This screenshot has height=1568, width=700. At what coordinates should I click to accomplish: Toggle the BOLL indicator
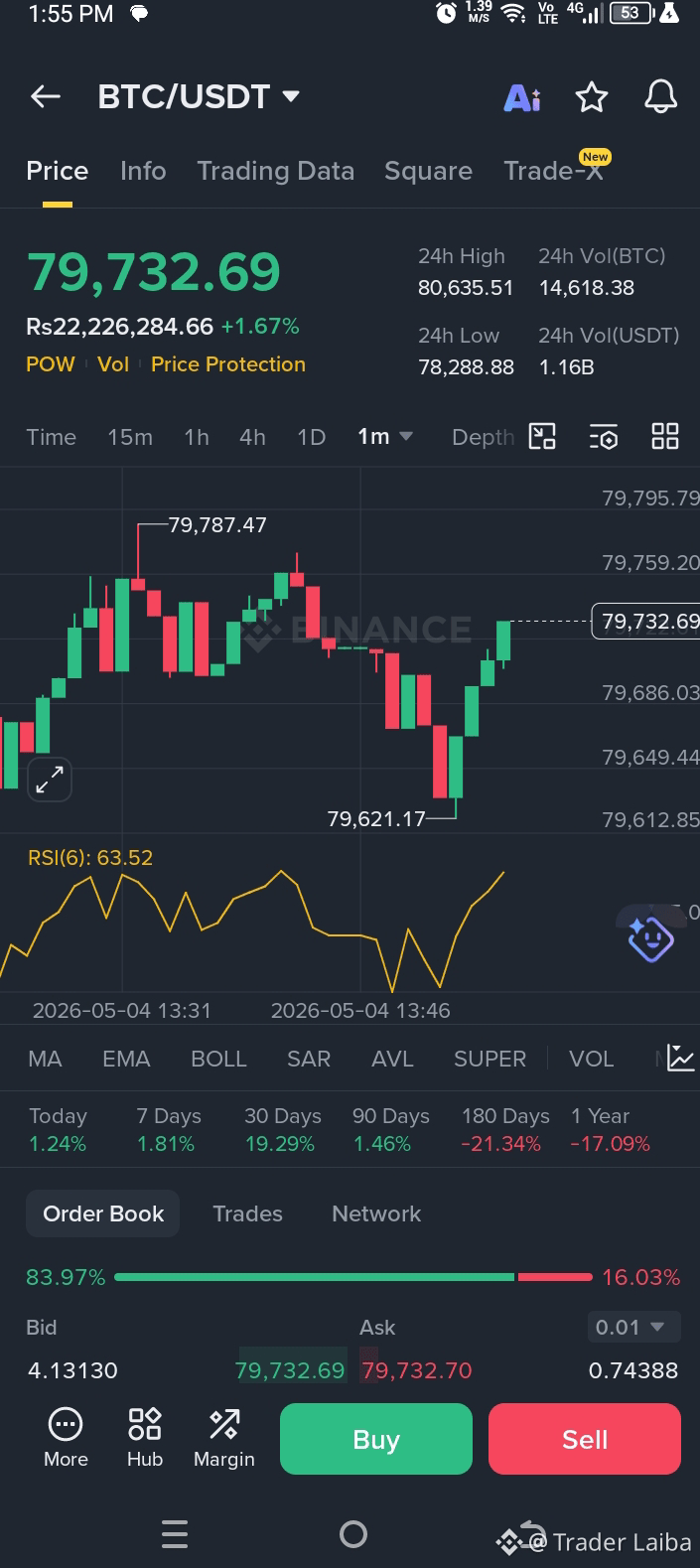[x=218, y=1059]
